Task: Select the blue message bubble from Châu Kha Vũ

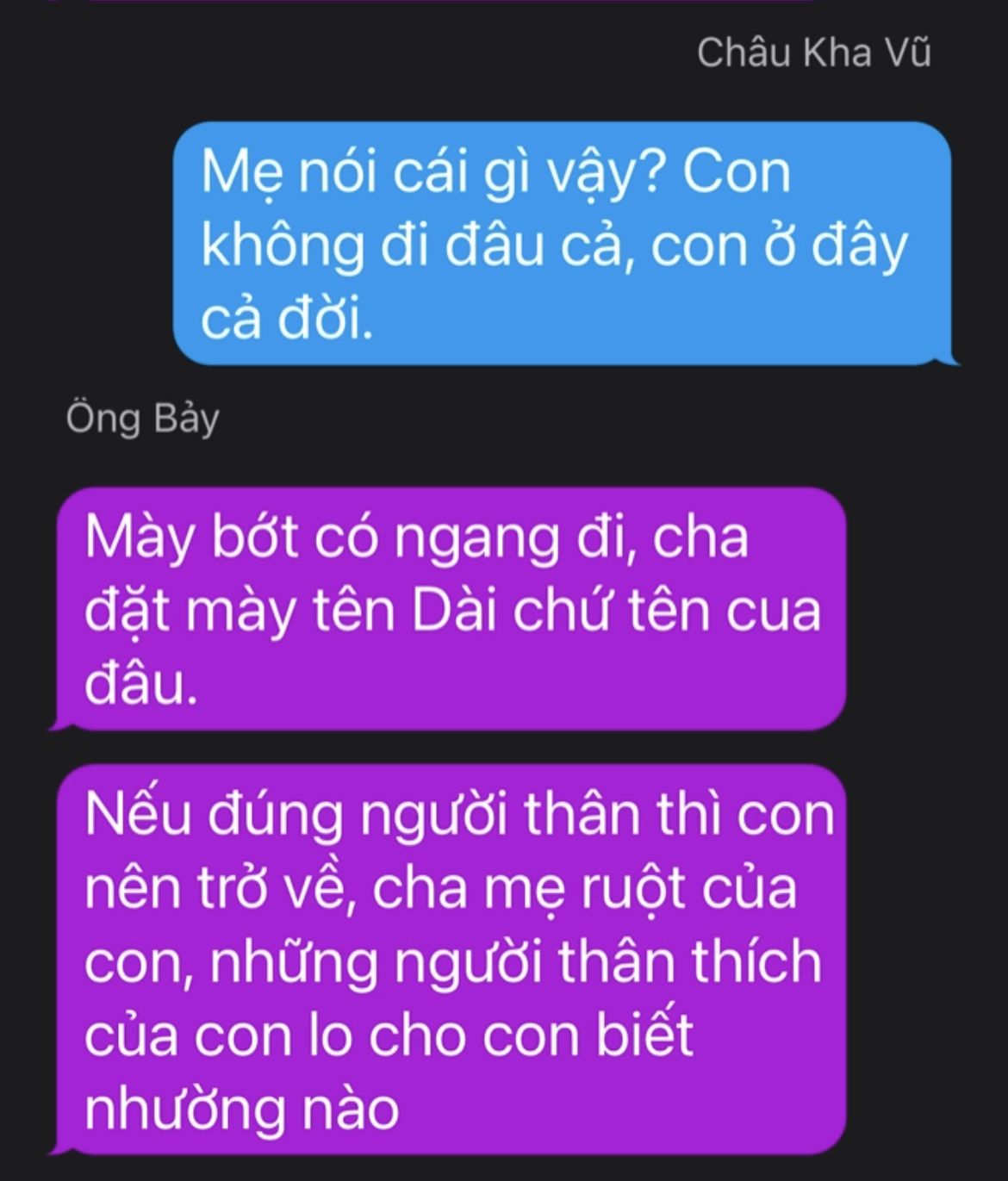Action: coord(563,244)
